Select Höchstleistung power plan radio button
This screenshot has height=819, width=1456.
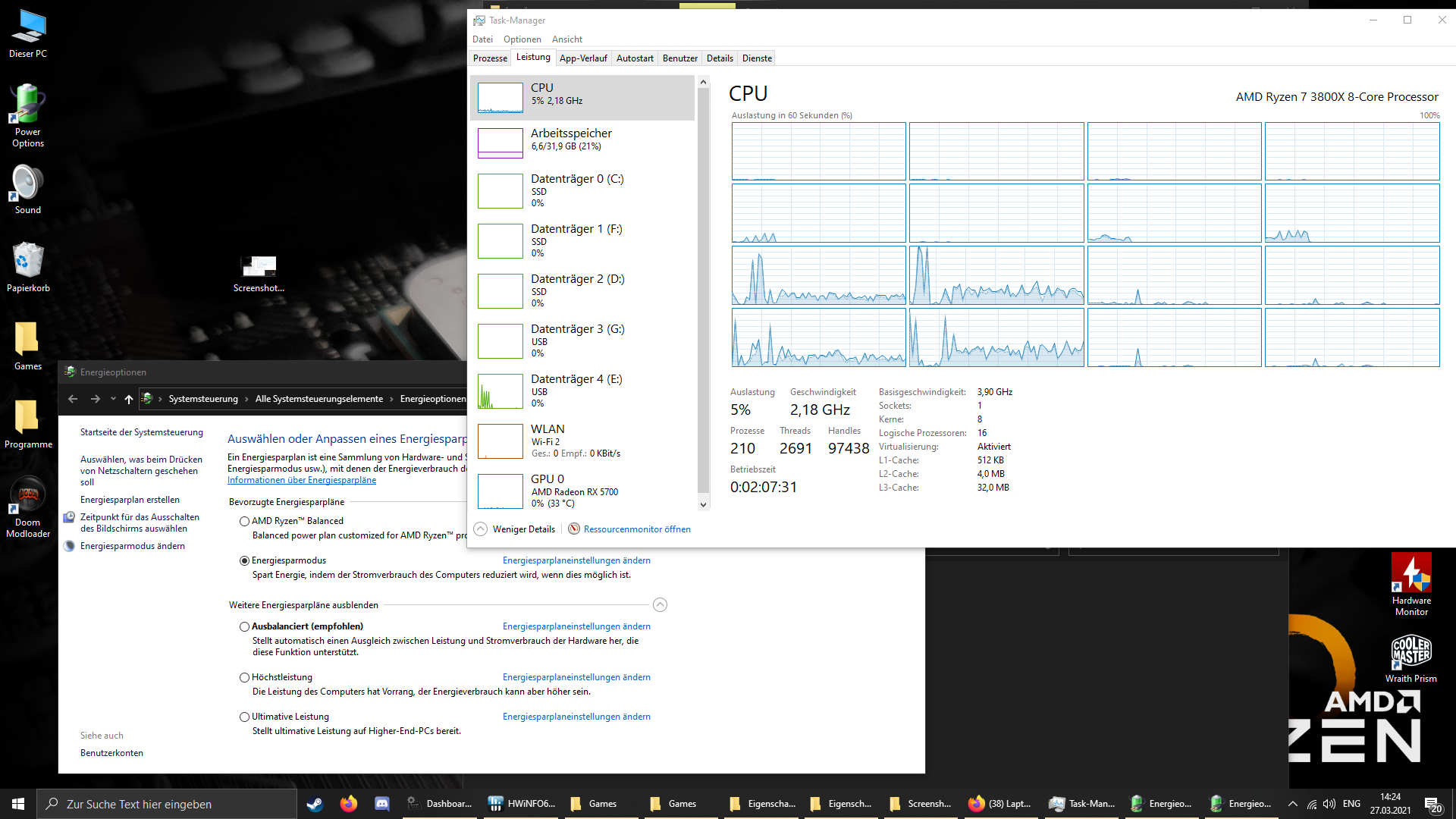244,677
